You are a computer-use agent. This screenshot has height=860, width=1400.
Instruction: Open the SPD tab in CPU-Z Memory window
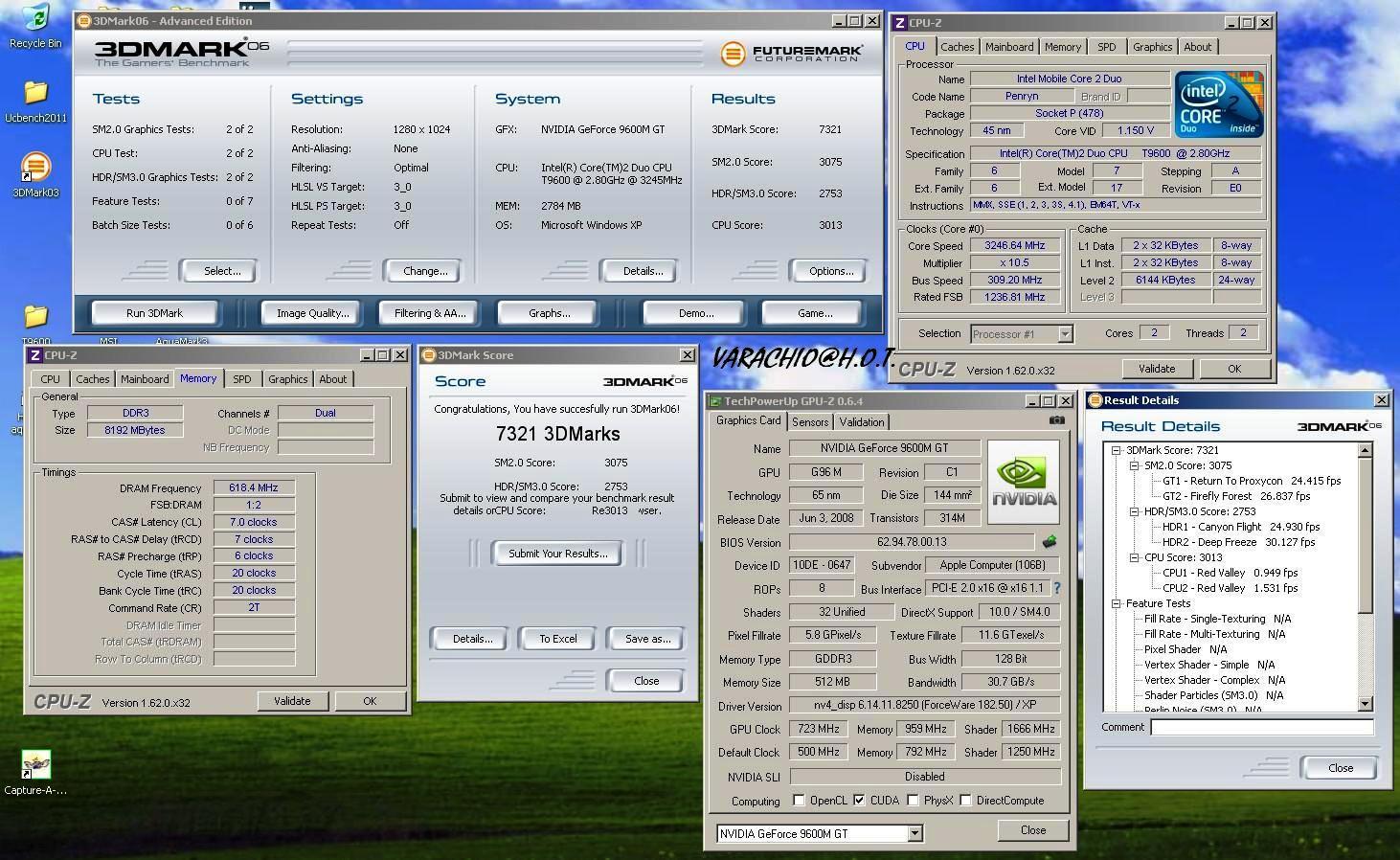coord(242,379)
